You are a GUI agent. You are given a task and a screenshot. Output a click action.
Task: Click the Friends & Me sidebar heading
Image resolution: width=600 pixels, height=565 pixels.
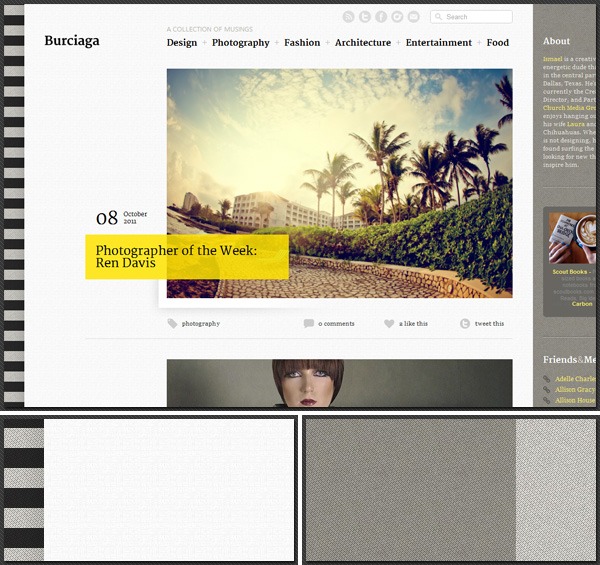pos(569,360)
